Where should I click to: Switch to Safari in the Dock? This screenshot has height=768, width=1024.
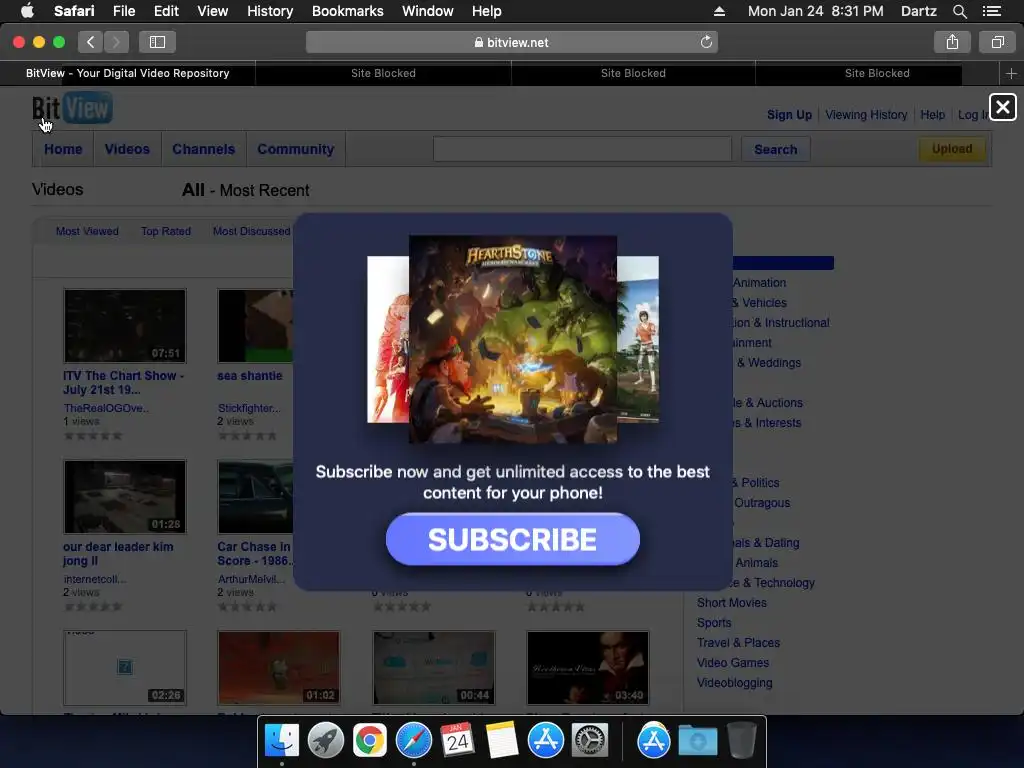413,741
